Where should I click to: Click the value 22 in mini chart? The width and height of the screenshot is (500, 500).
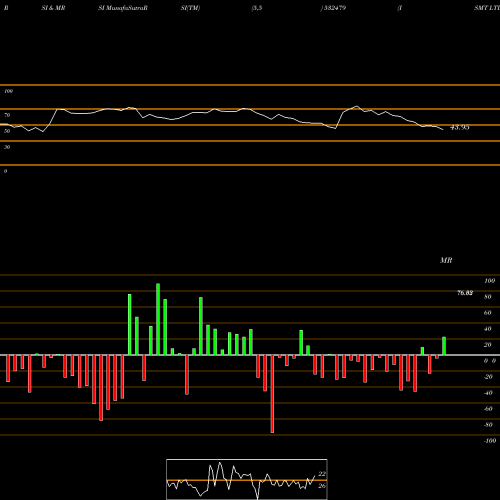[x=322, y=474]
